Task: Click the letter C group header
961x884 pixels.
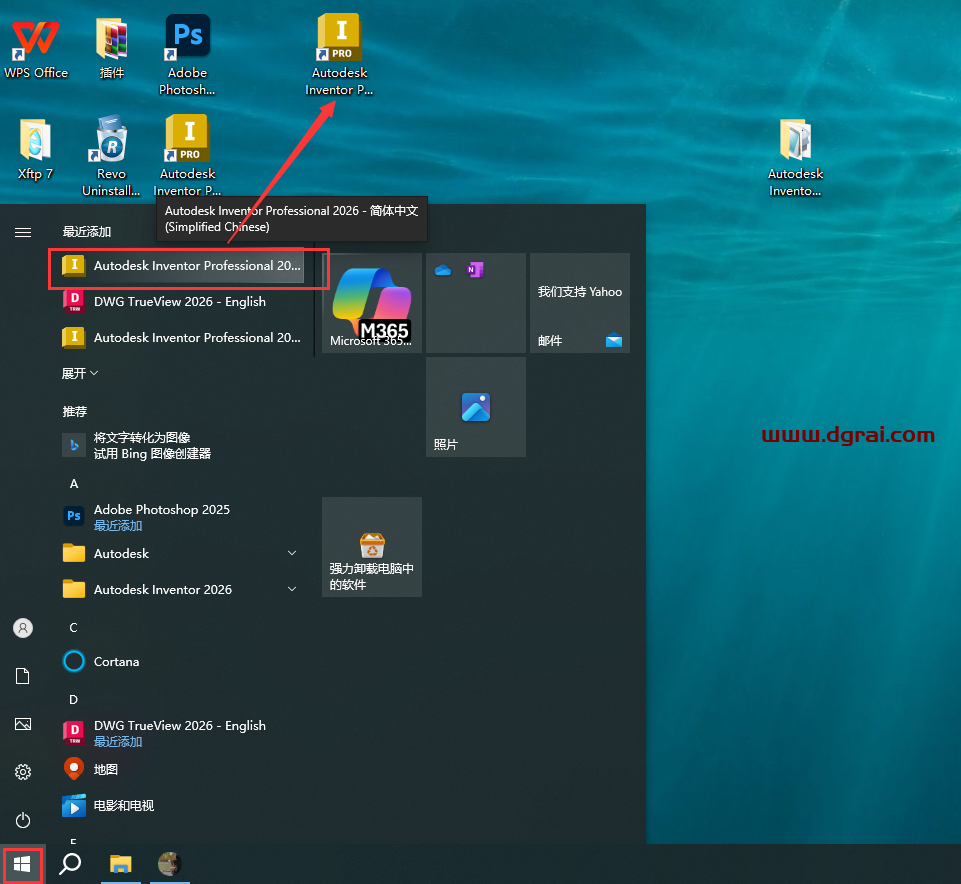Action: 74,628
